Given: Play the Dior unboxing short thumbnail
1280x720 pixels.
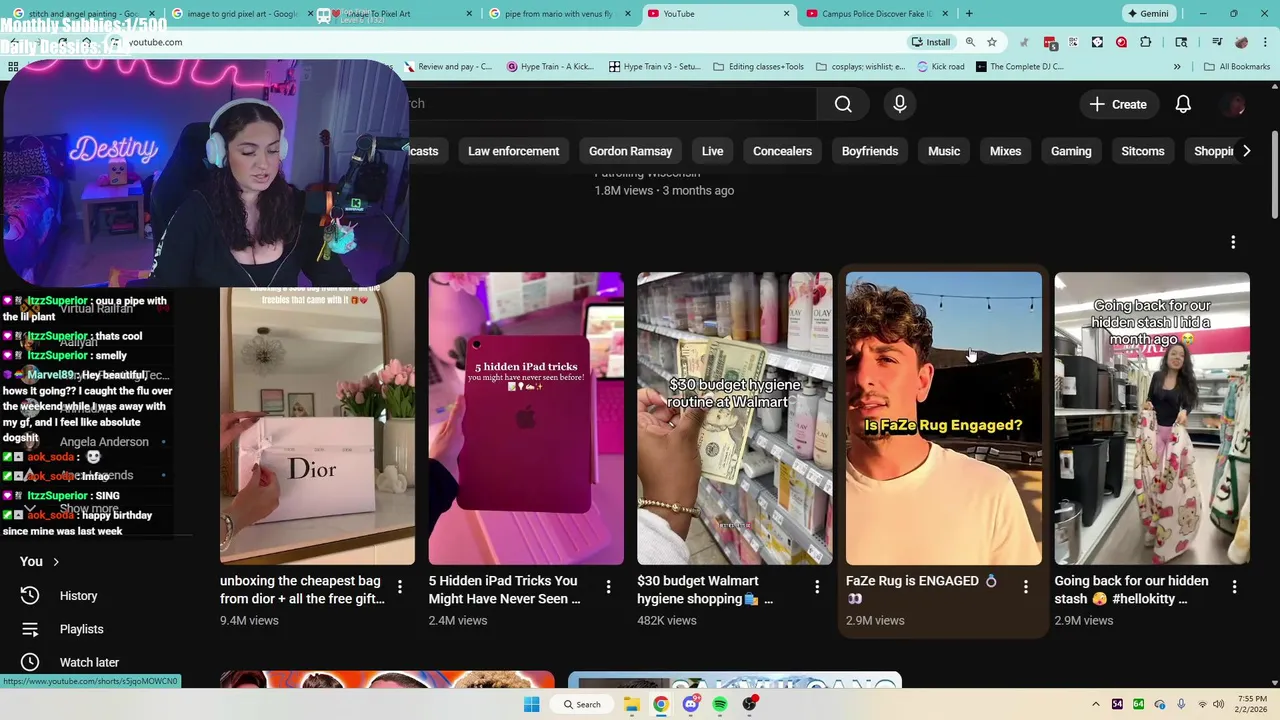Looking at the screenshot, I should coord(317,418).
